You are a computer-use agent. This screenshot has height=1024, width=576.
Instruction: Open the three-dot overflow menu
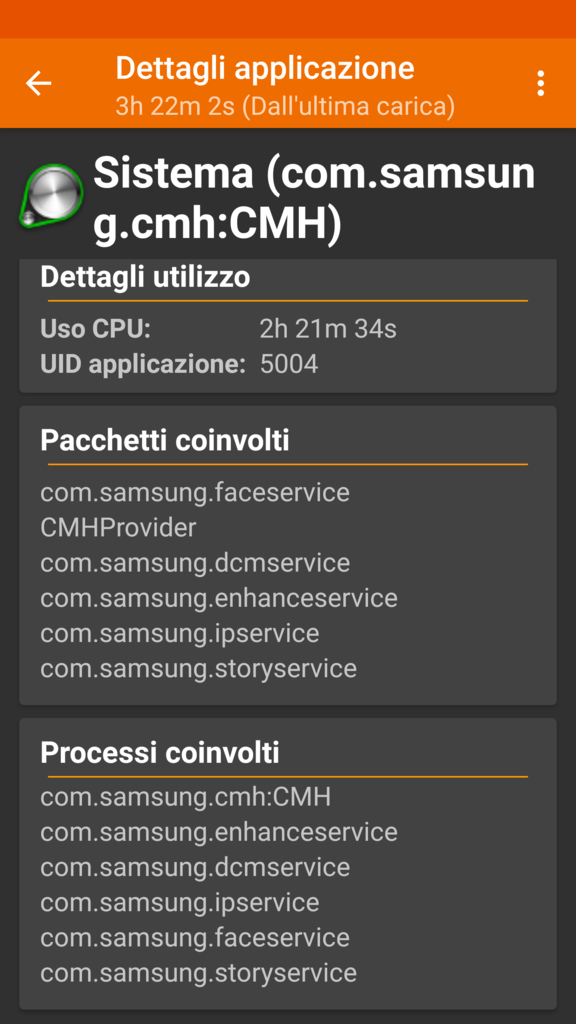click(540, 84)
